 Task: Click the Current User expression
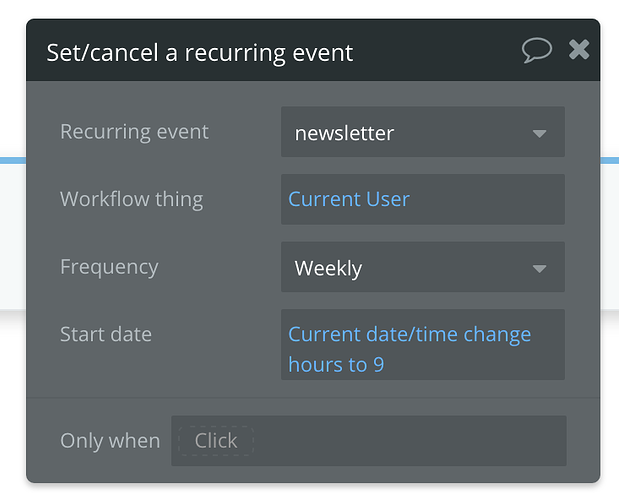(x=349, y=199)
